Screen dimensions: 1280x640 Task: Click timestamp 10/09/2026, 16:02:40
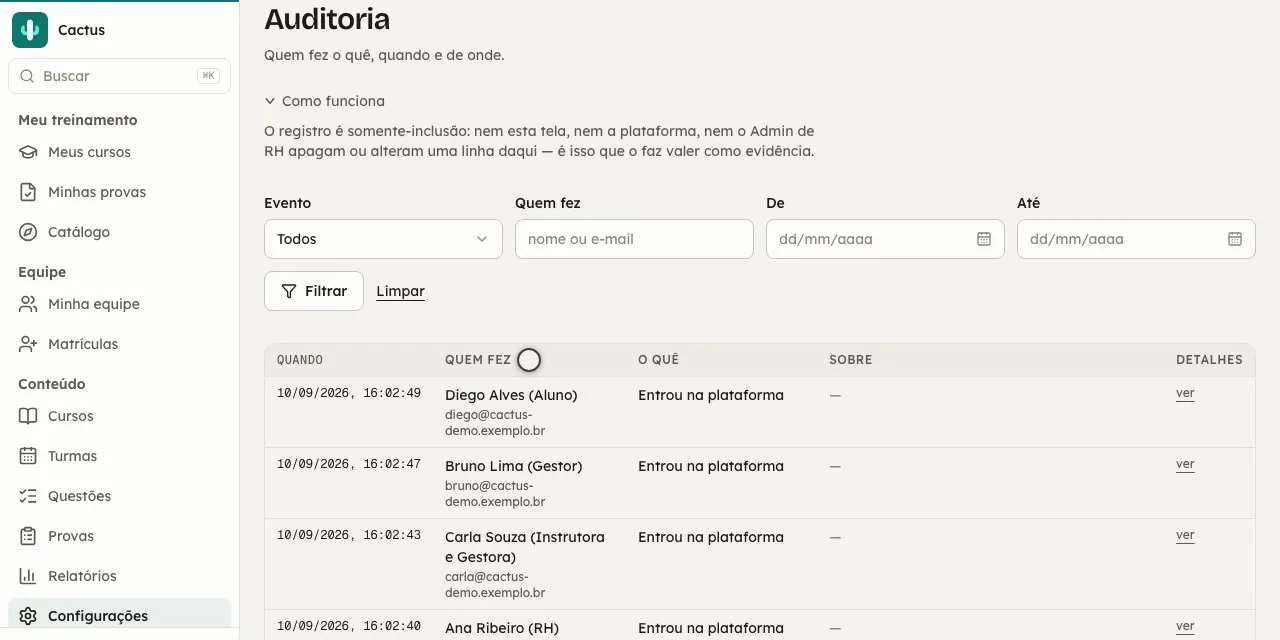tap(349, 626)
